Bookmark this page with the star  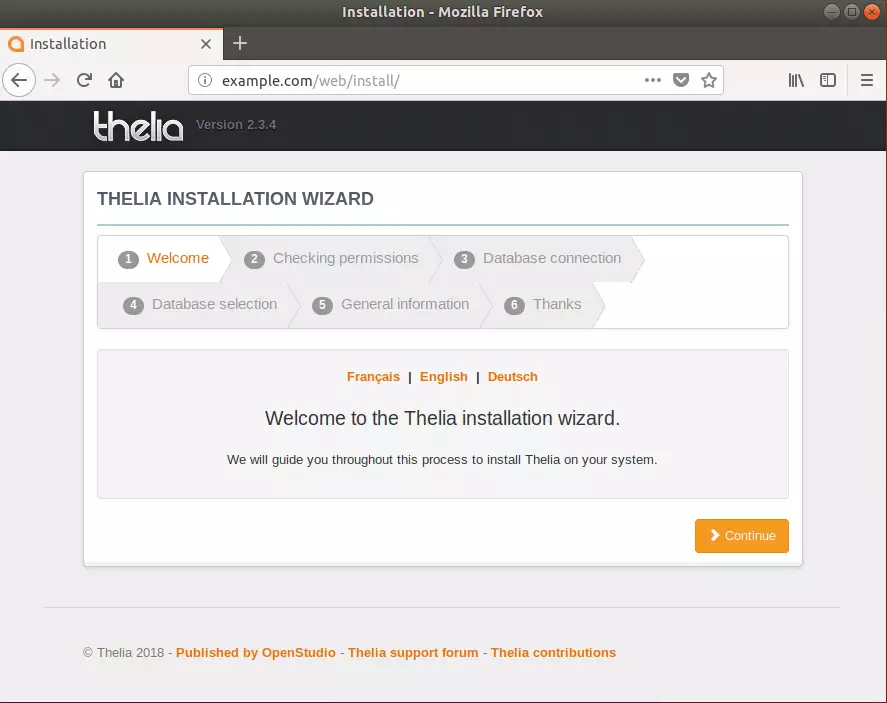pos(709,80)
